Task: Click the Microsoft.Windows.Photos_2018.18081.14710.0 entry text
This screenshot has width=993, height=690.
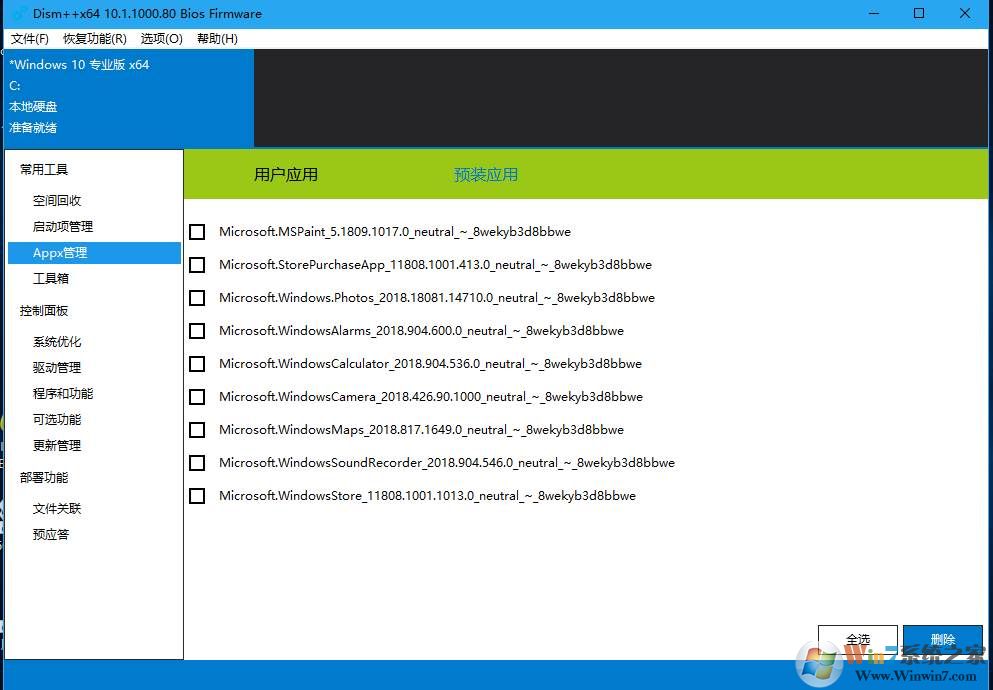Action: [x=437, y=298]
